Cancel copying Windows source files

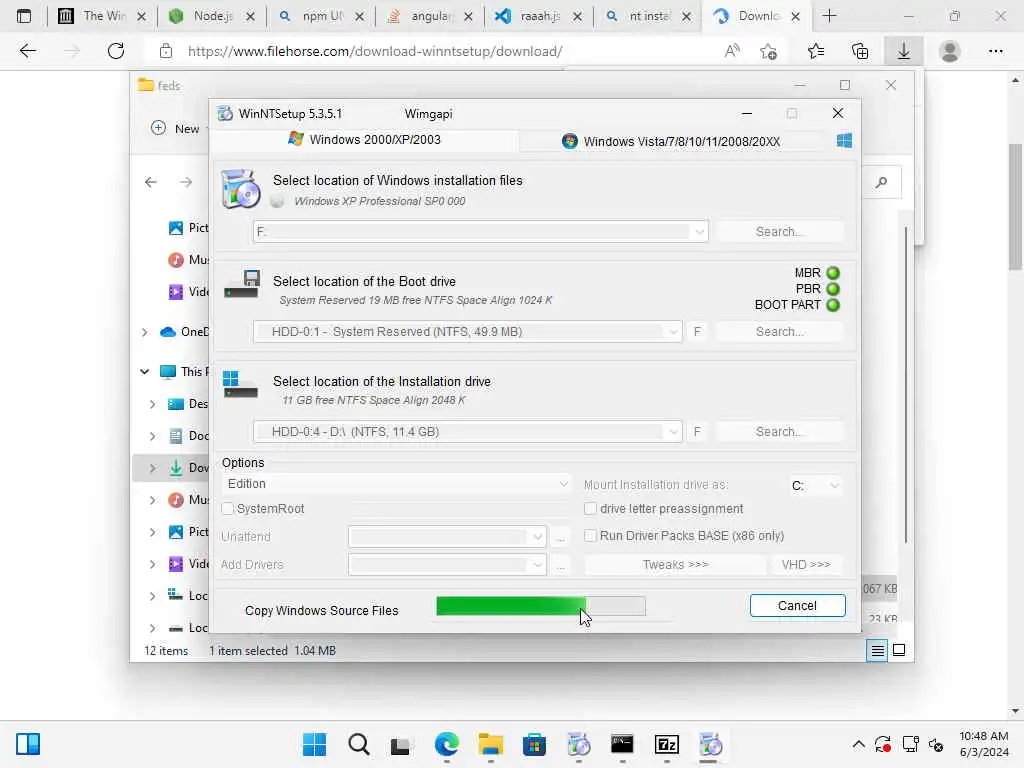797,605
